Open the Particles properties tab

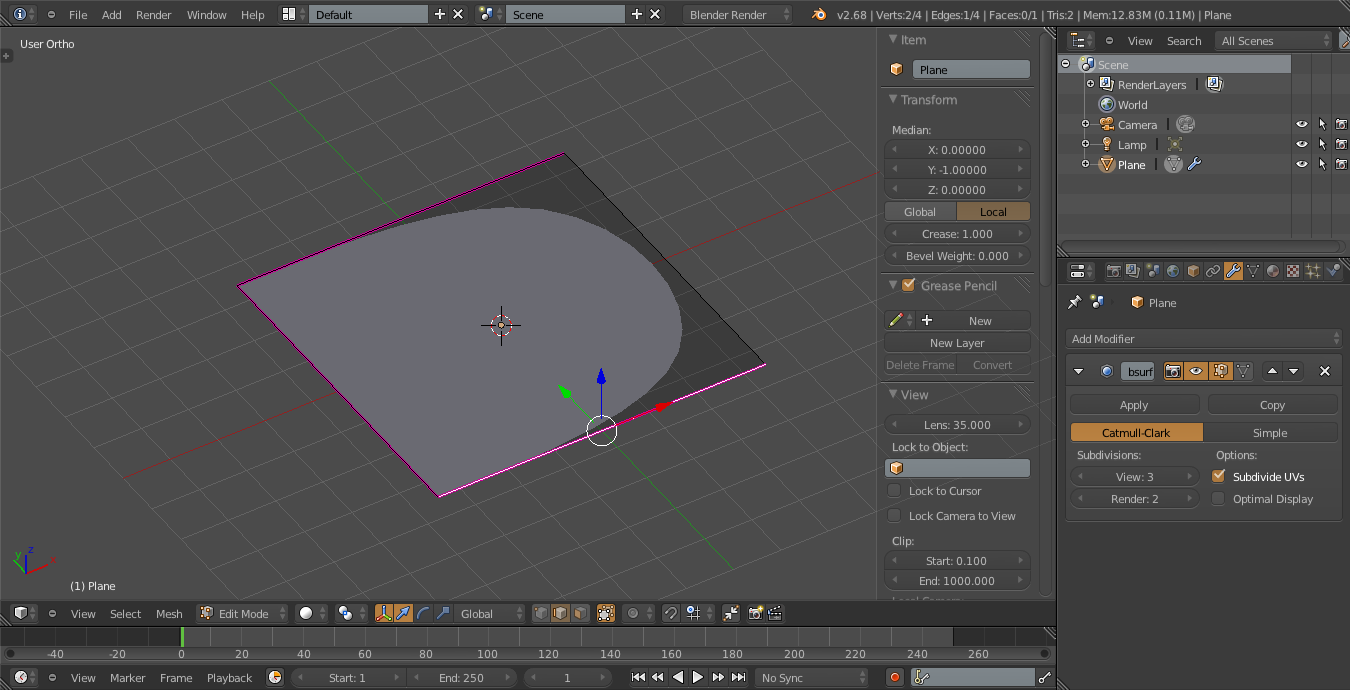[x=1312, y=271]
